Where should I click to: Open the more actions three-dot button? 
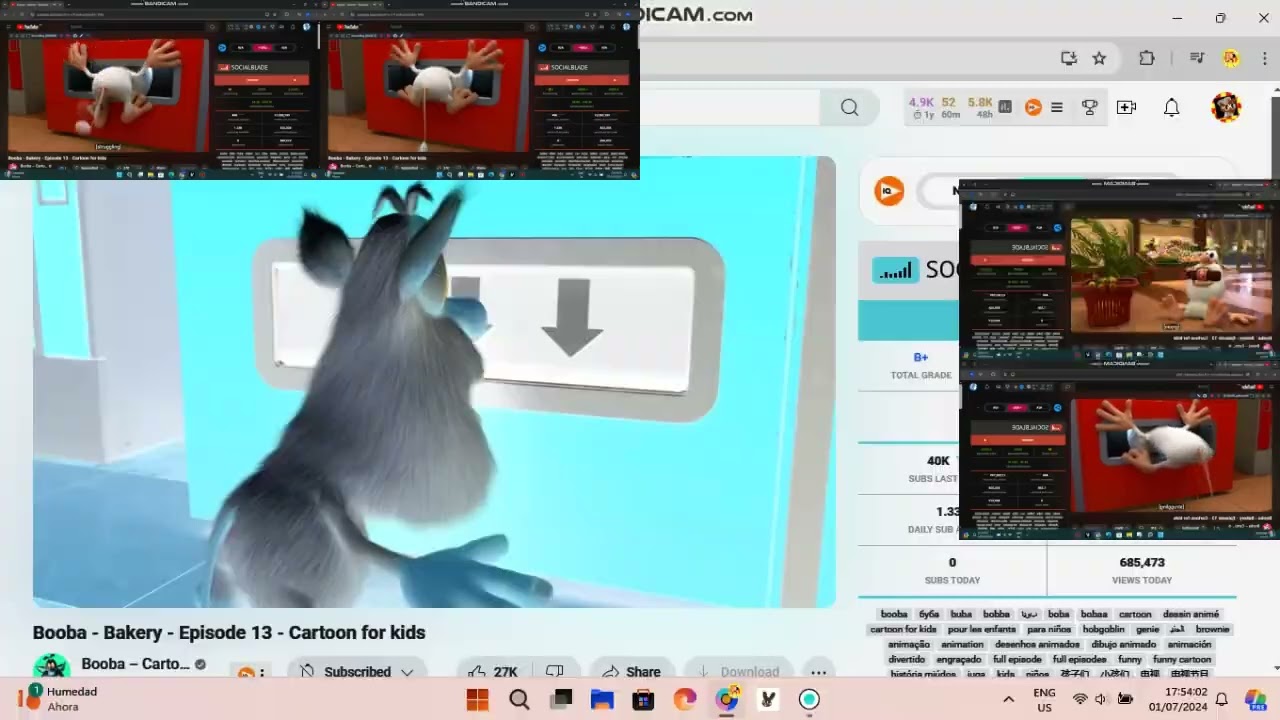[818, 672]
